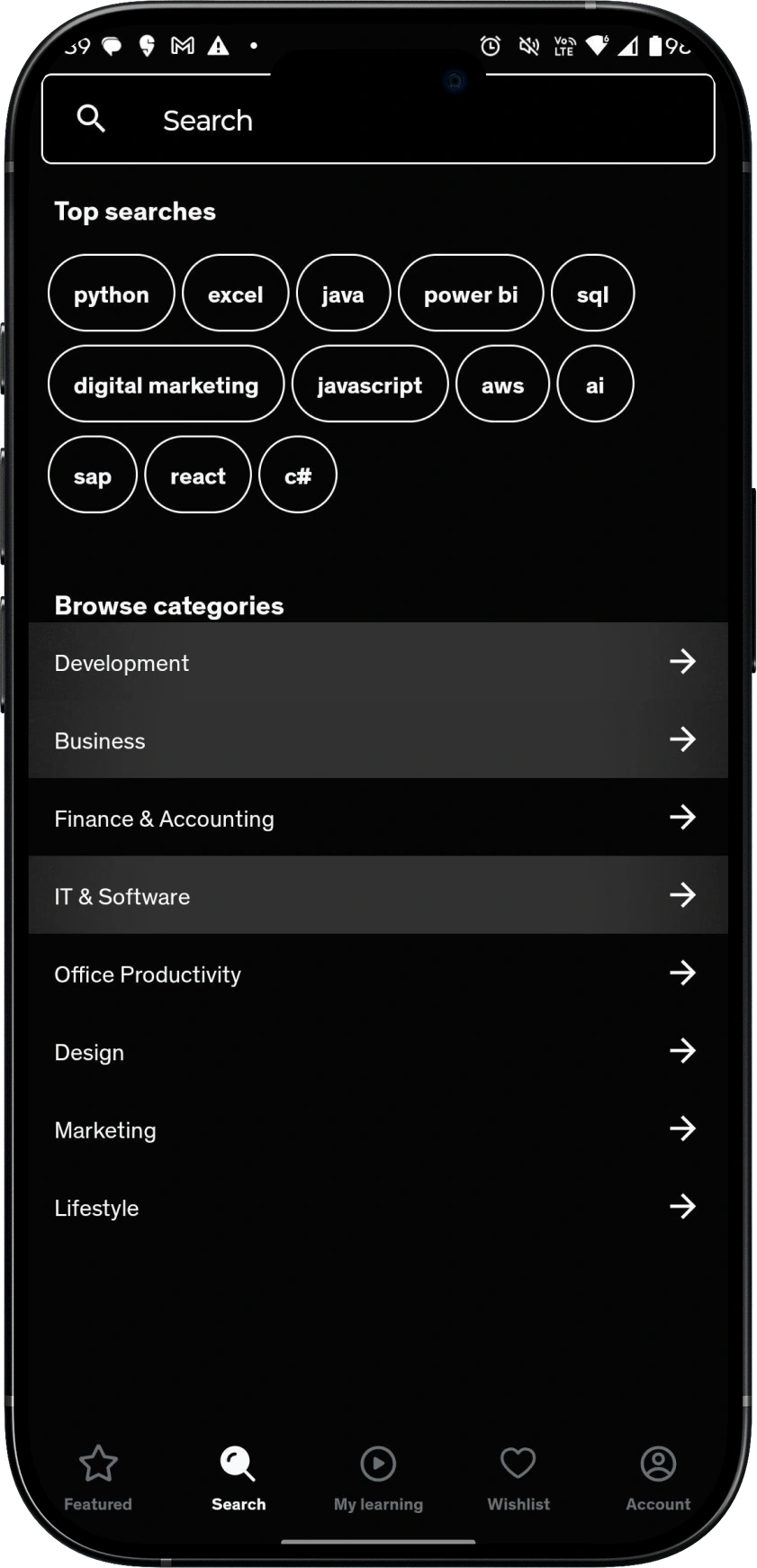The width and height of the screenshot is (757, 1568).
Task: Choose the power bi search chip
Action: pos(471,294)
